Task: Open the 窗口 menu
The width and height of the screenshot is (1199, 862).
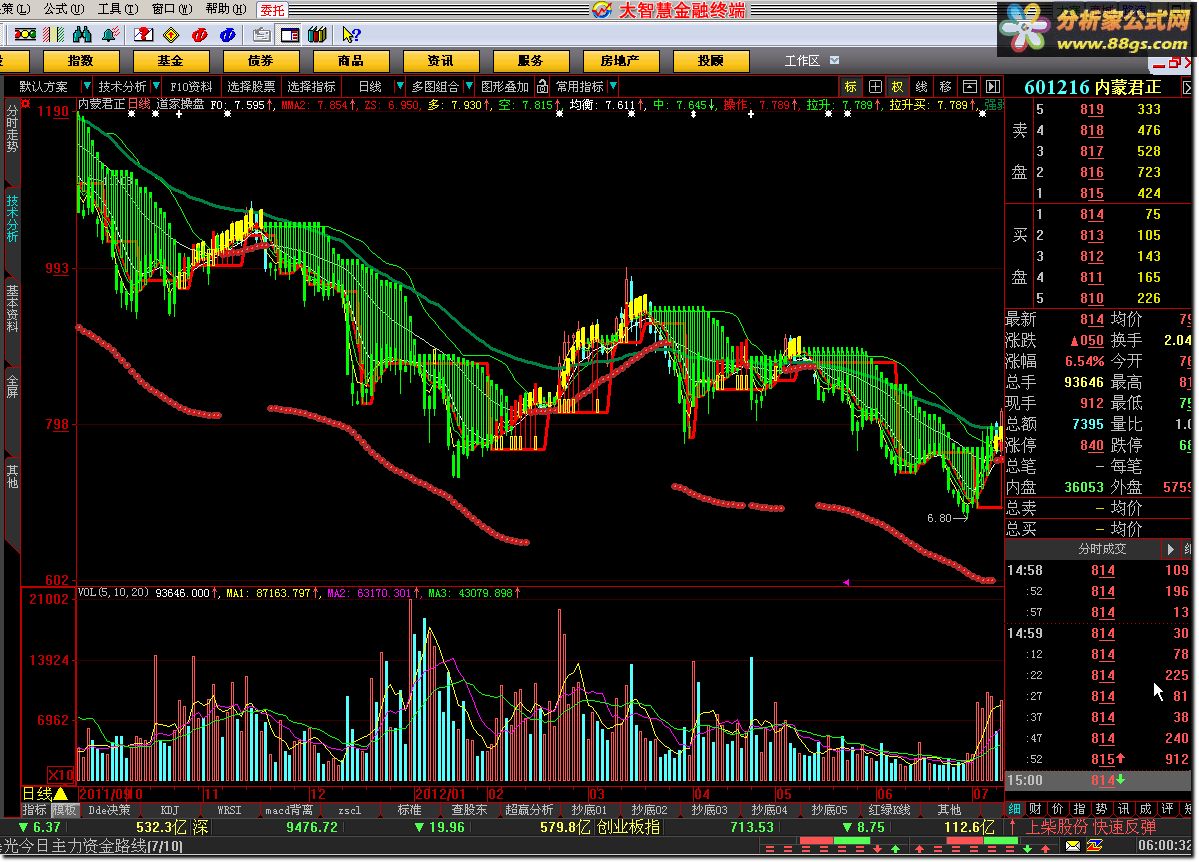Action: [172, 9]
